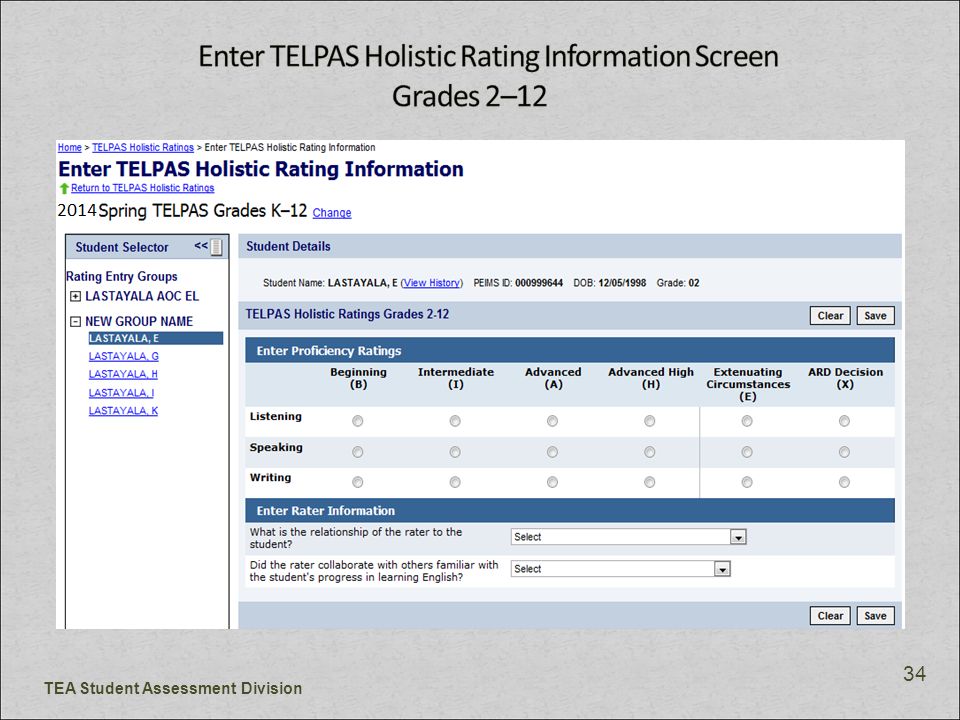Viewport: 960px width, 720px height.
Task: Select Intermediate rating for Speaking
Action: click(x=455, y=452)
